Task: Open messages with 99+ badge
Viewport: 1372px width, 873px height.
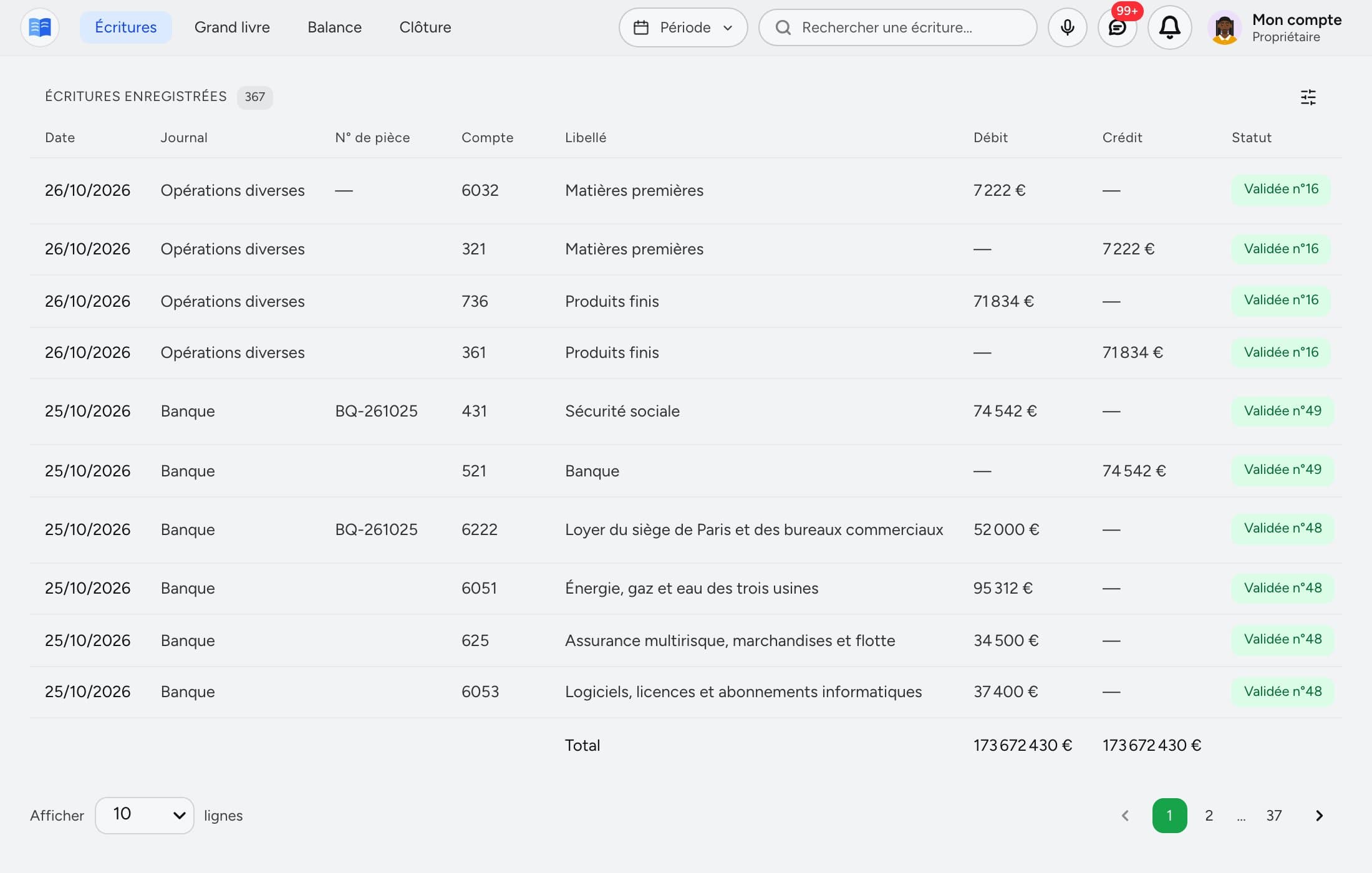Action: pyautogui.click(x=1118, y=27)
